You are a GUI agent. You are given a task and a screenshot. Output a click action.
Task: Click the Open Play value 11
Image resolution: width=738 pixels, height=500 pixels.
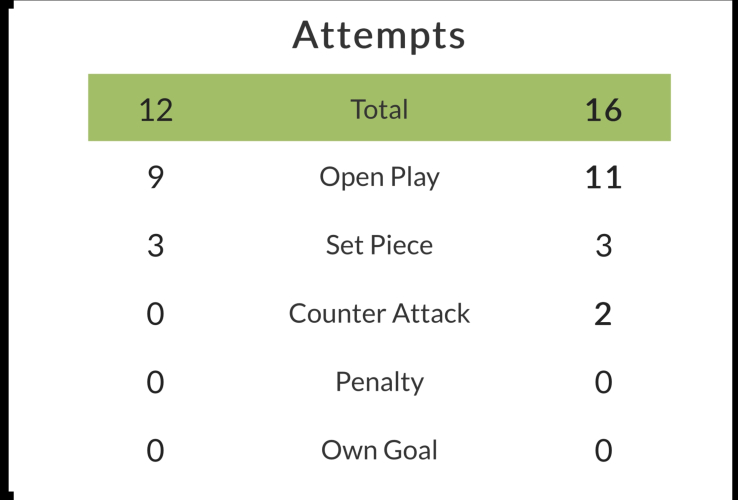tap(604, 178)
